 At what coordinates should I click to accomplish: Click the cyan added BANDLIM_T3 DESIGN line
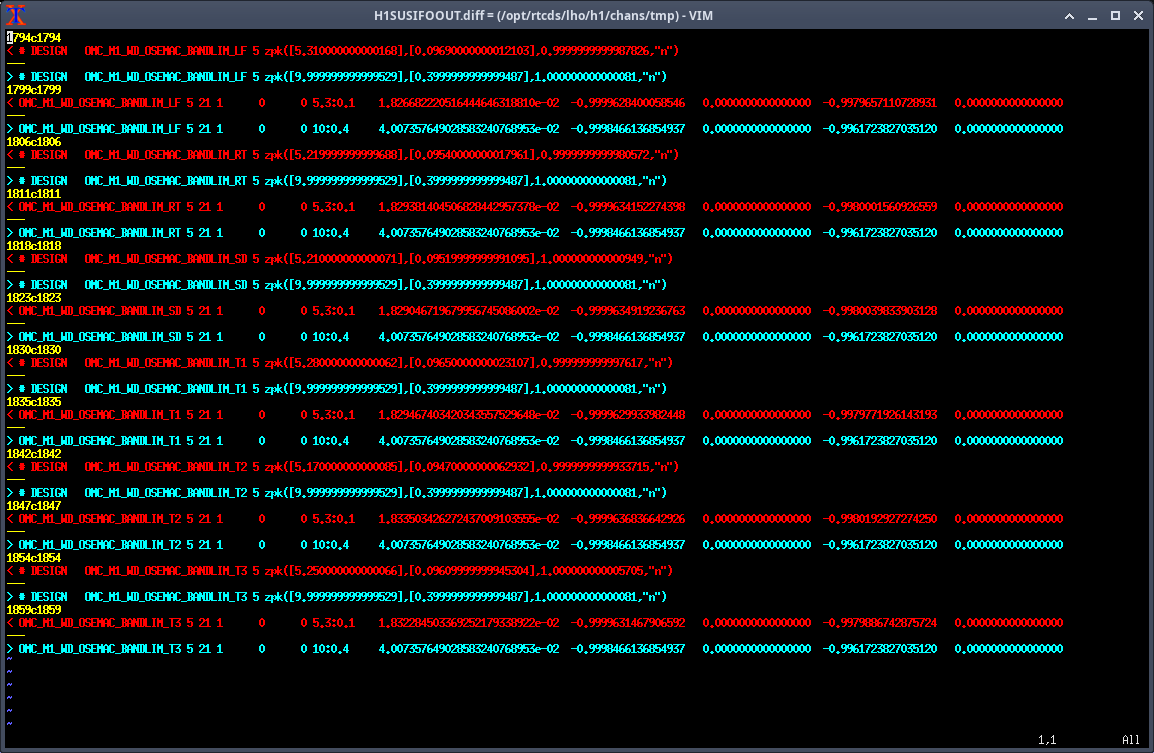[x=340, y=597]
